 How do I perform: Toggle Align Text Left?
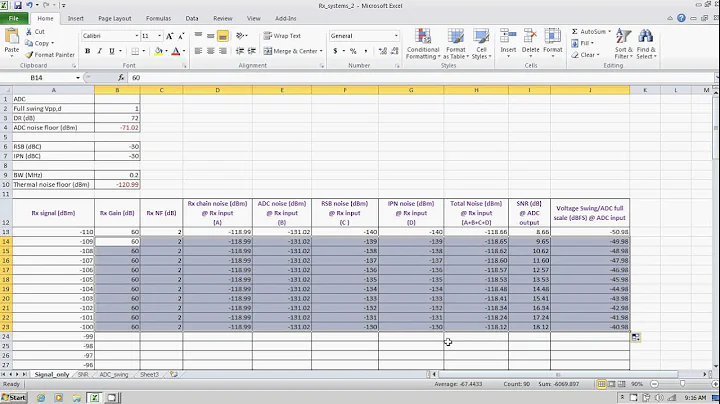[x=198, y=51]
